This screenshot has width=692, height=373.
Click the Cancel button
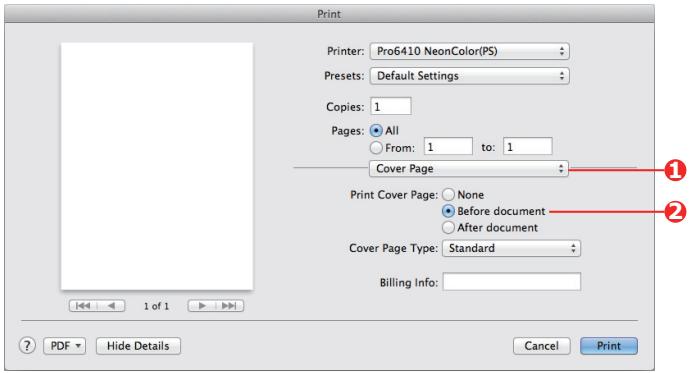[x=542, y=346]
